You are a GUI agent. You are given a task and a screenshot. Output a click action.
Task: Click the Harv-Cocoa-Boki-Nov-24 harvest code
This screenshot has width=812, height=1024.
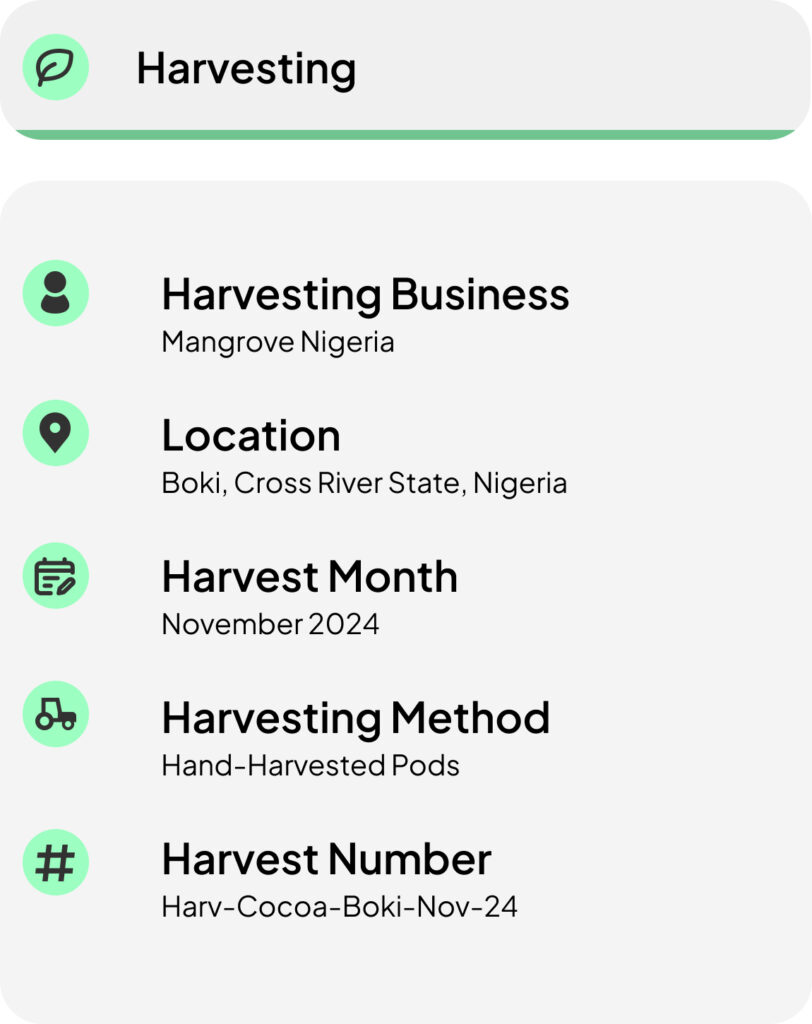click(339, 906)
